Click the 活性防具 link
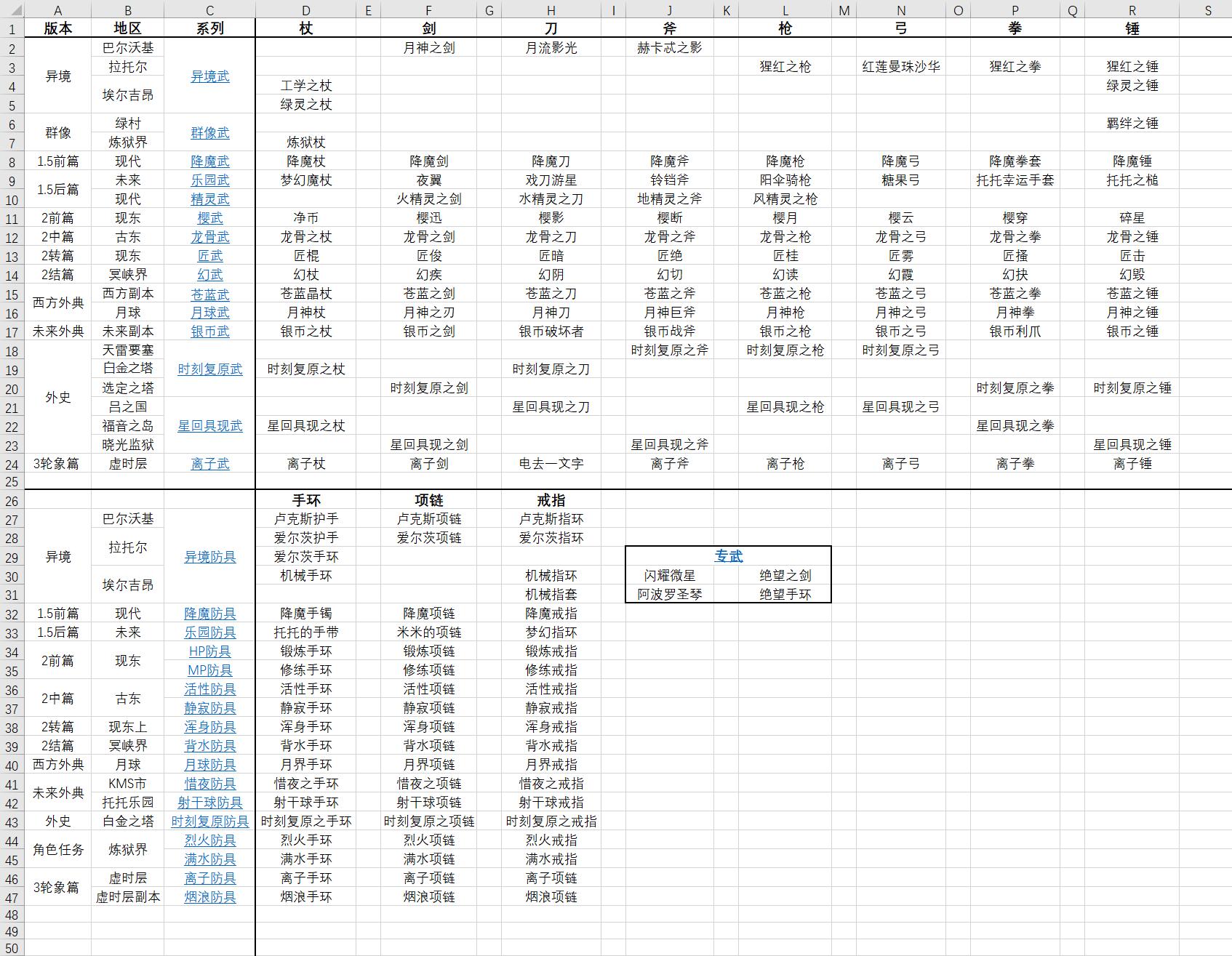Viewport: 1232px width, 956px height. click(x=209, y=689)
